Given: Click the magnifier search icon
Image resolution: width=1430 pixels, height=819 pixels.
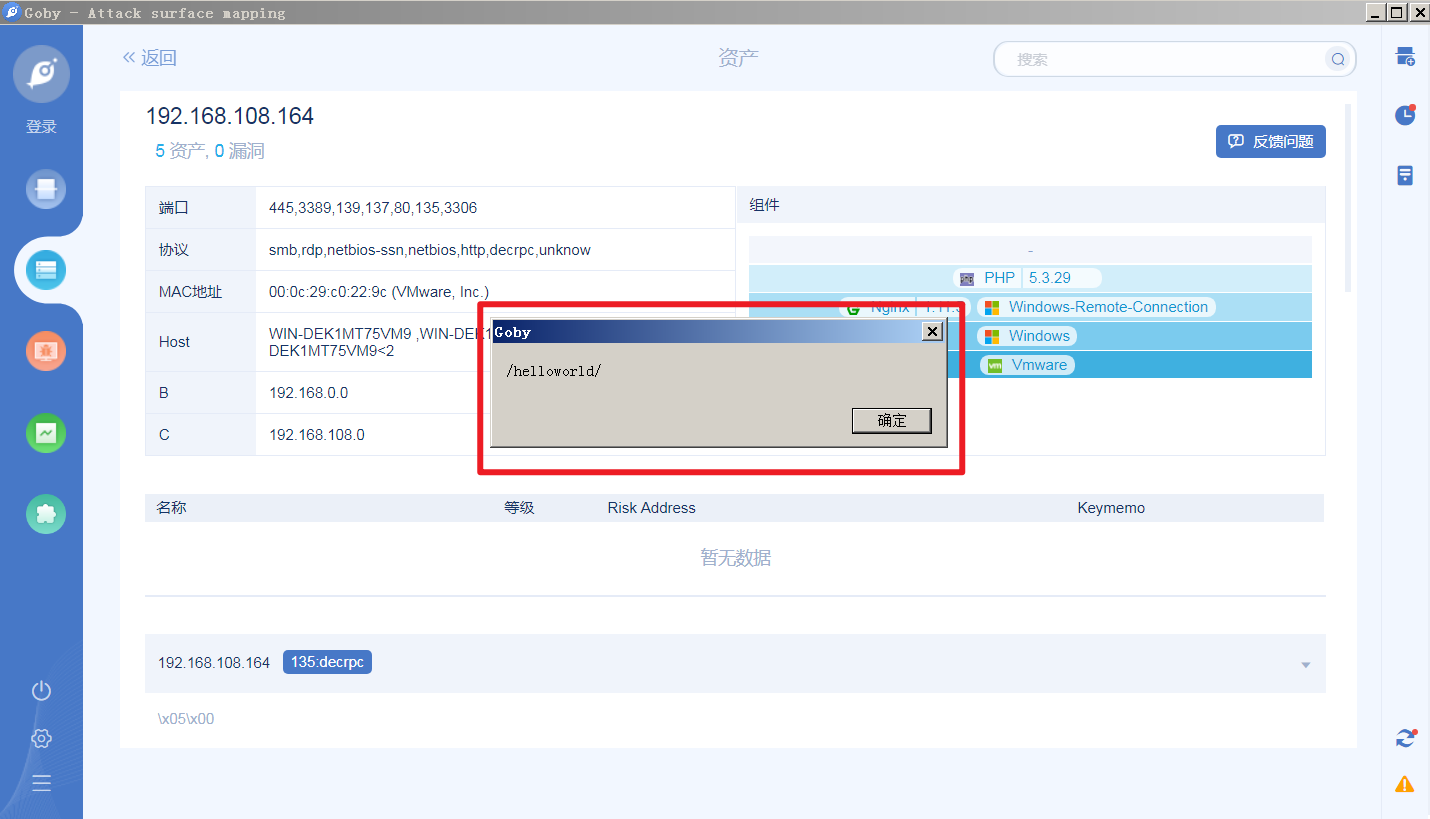Looking at the screenshot, I should [x=1337, y=59].
